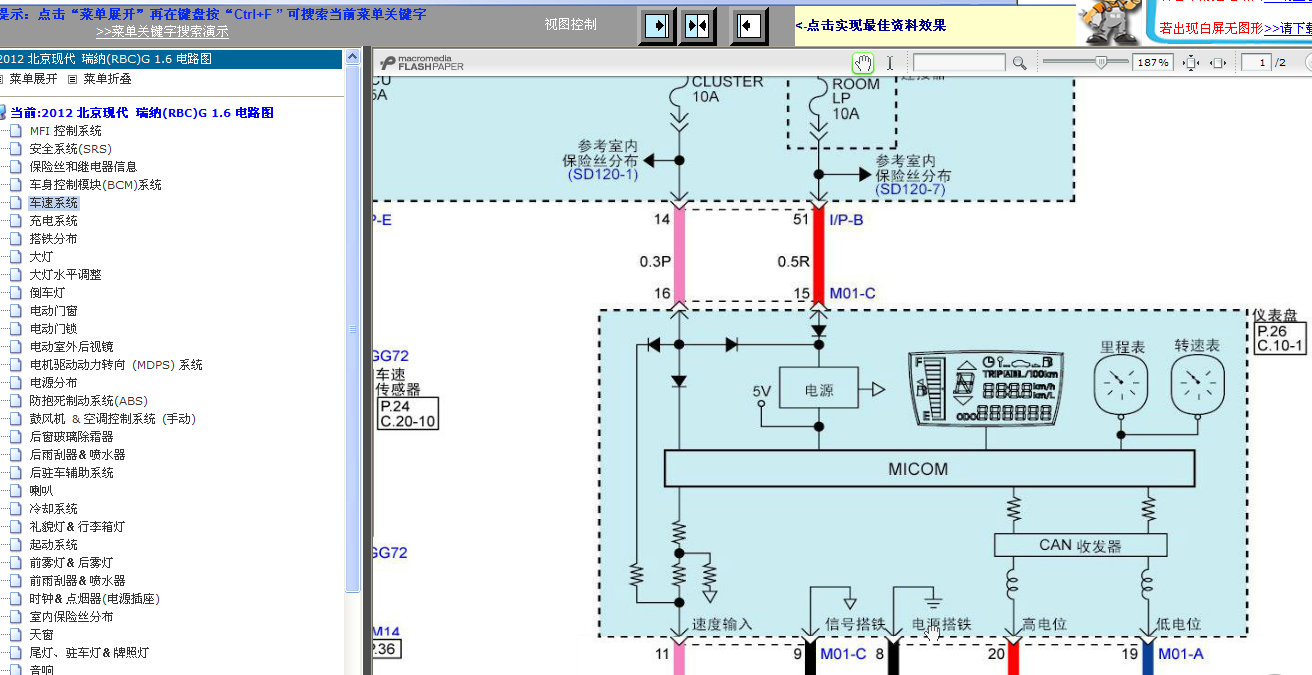1312x675 pixels.
Task: Click the FlashPaper zoom slider handle
Action: tap(1100, 63)
